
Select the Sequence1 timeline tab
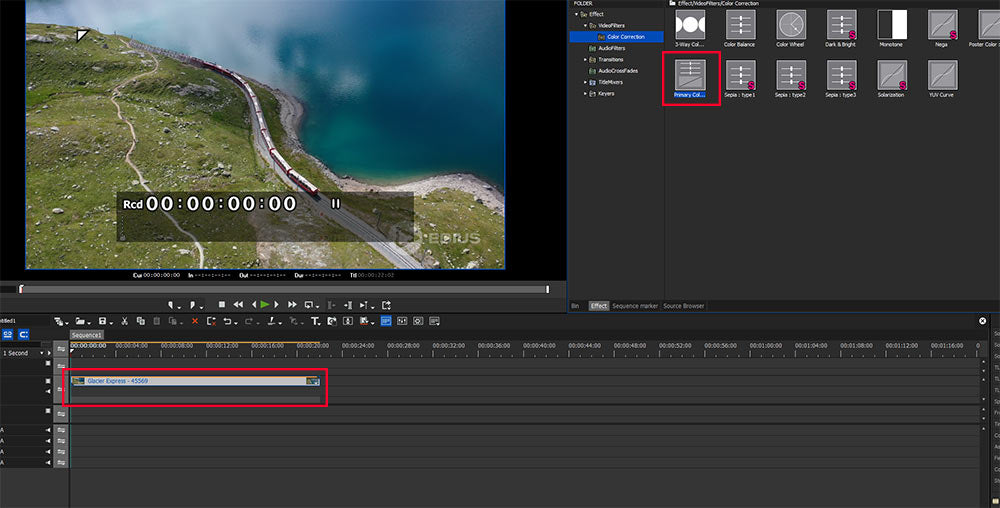(87, 335)
